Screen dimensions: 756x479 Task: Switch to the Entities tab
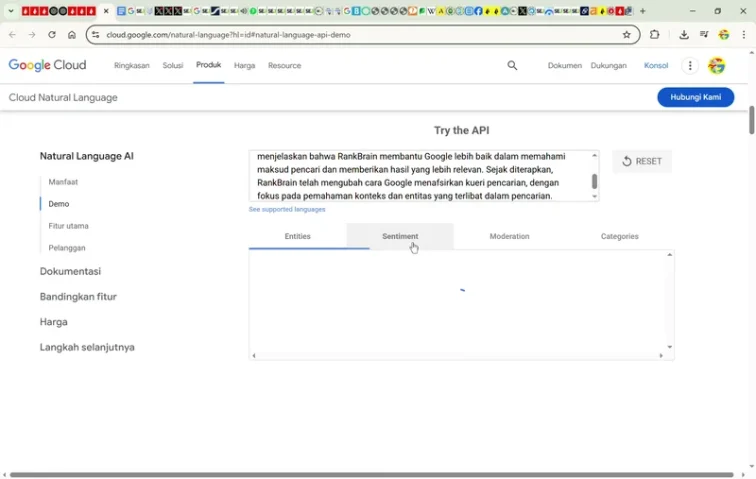tap(297, 236)
